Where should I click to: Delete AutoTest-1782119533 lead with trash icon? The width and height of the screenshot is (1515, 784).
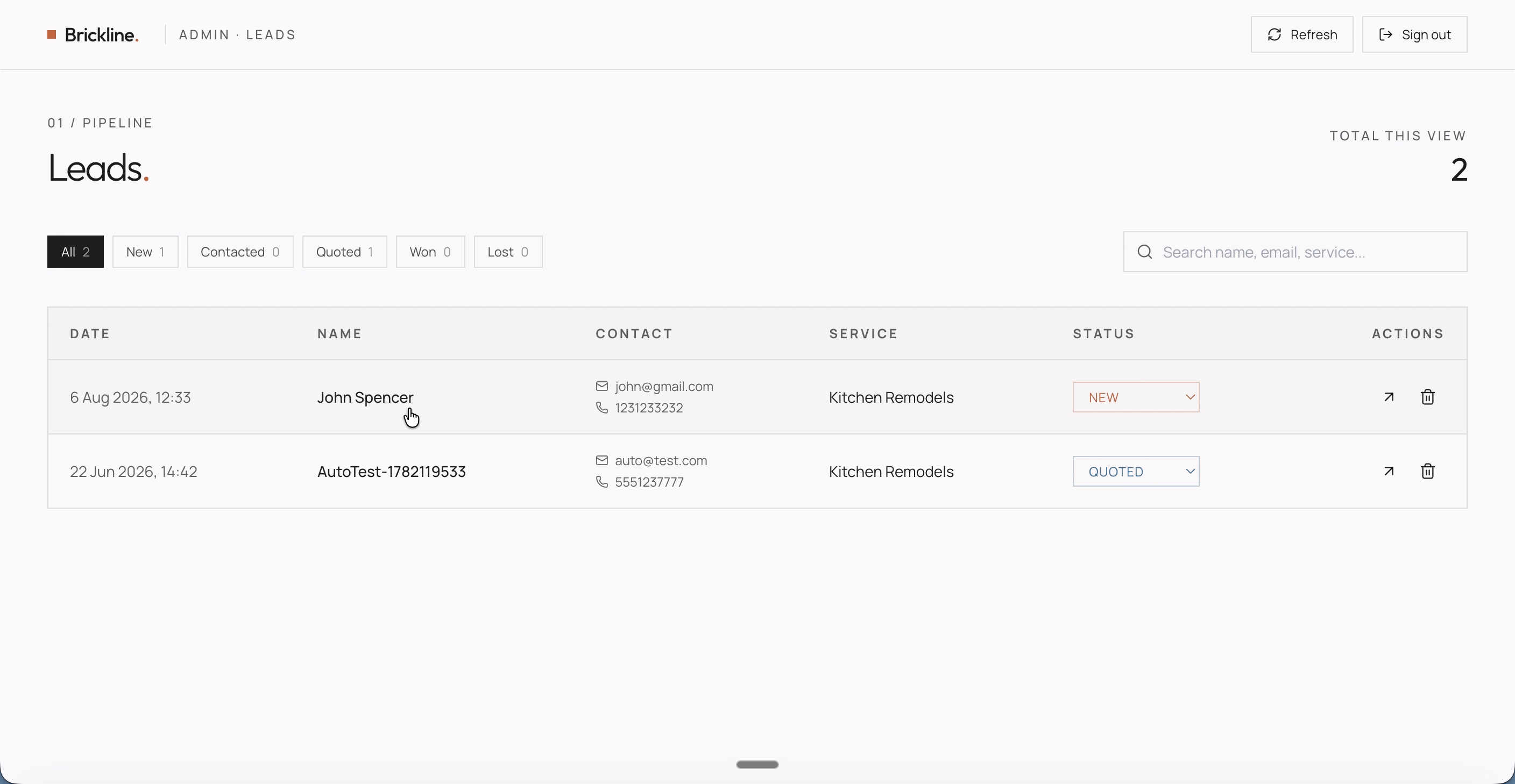(x=1427, y=471)
